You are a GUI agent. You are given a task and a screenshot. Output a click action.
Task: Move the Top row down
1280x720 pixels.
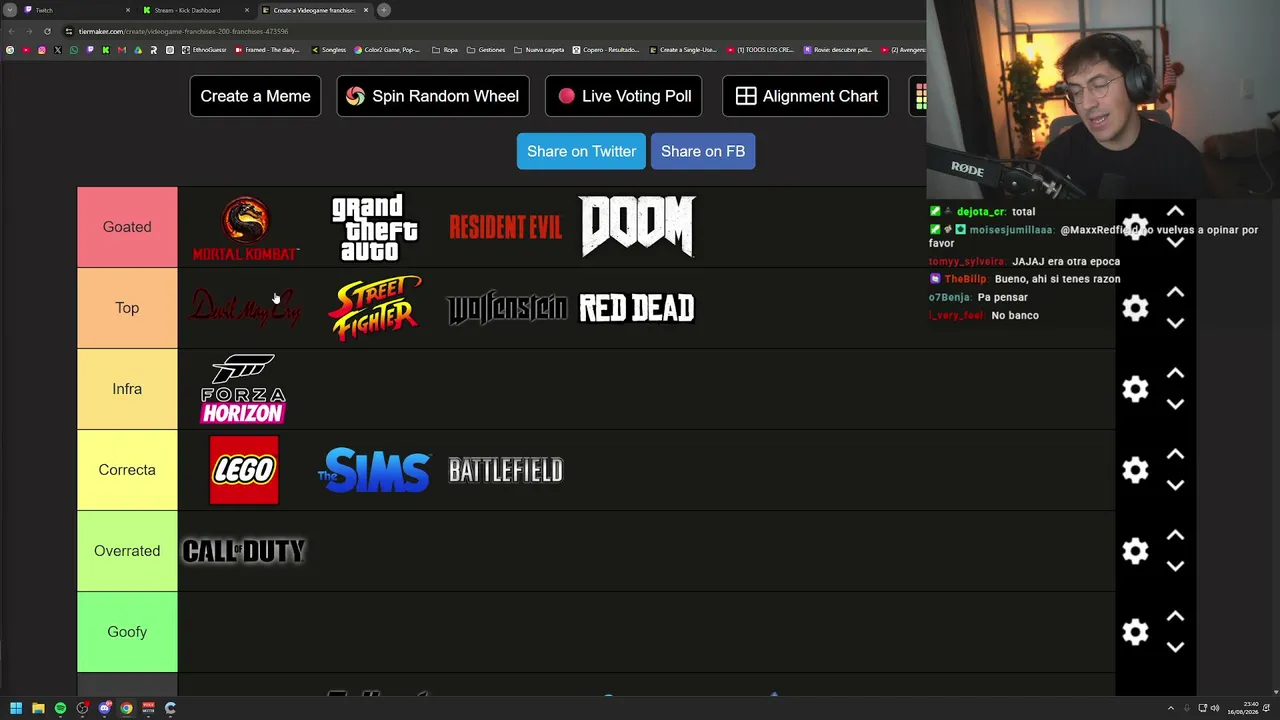tap(1175, 323)
